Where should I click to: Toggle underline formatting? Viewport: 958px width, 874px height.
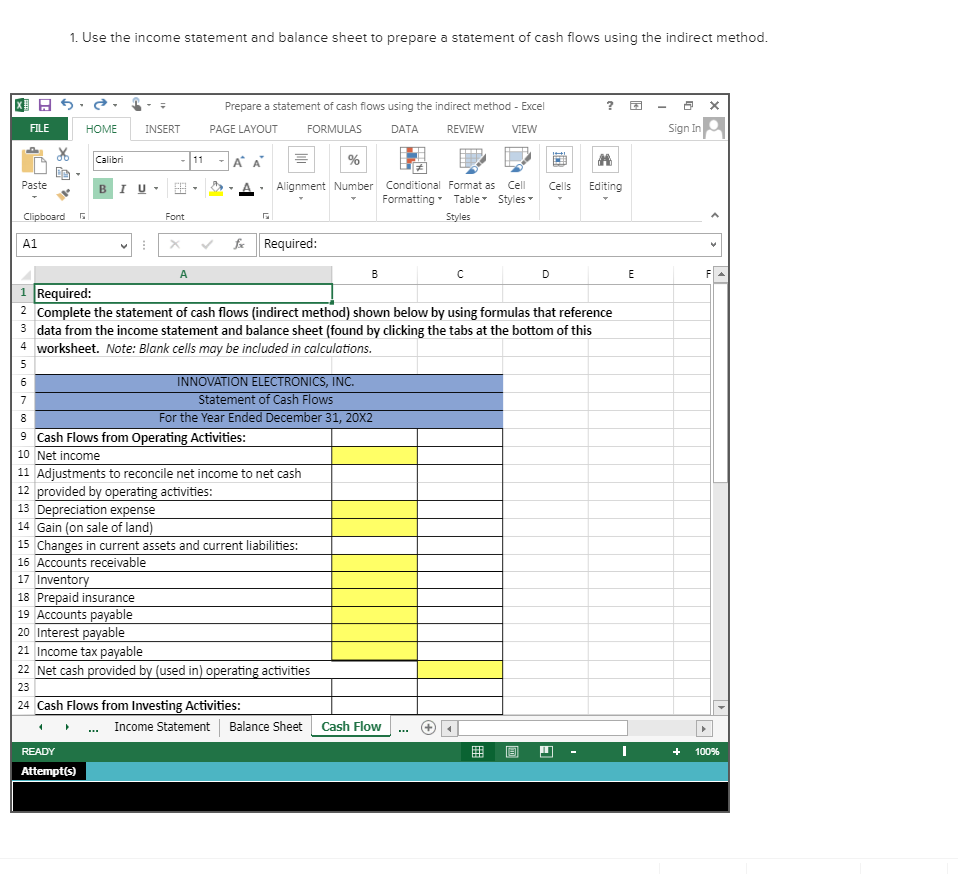pos(140,189)
